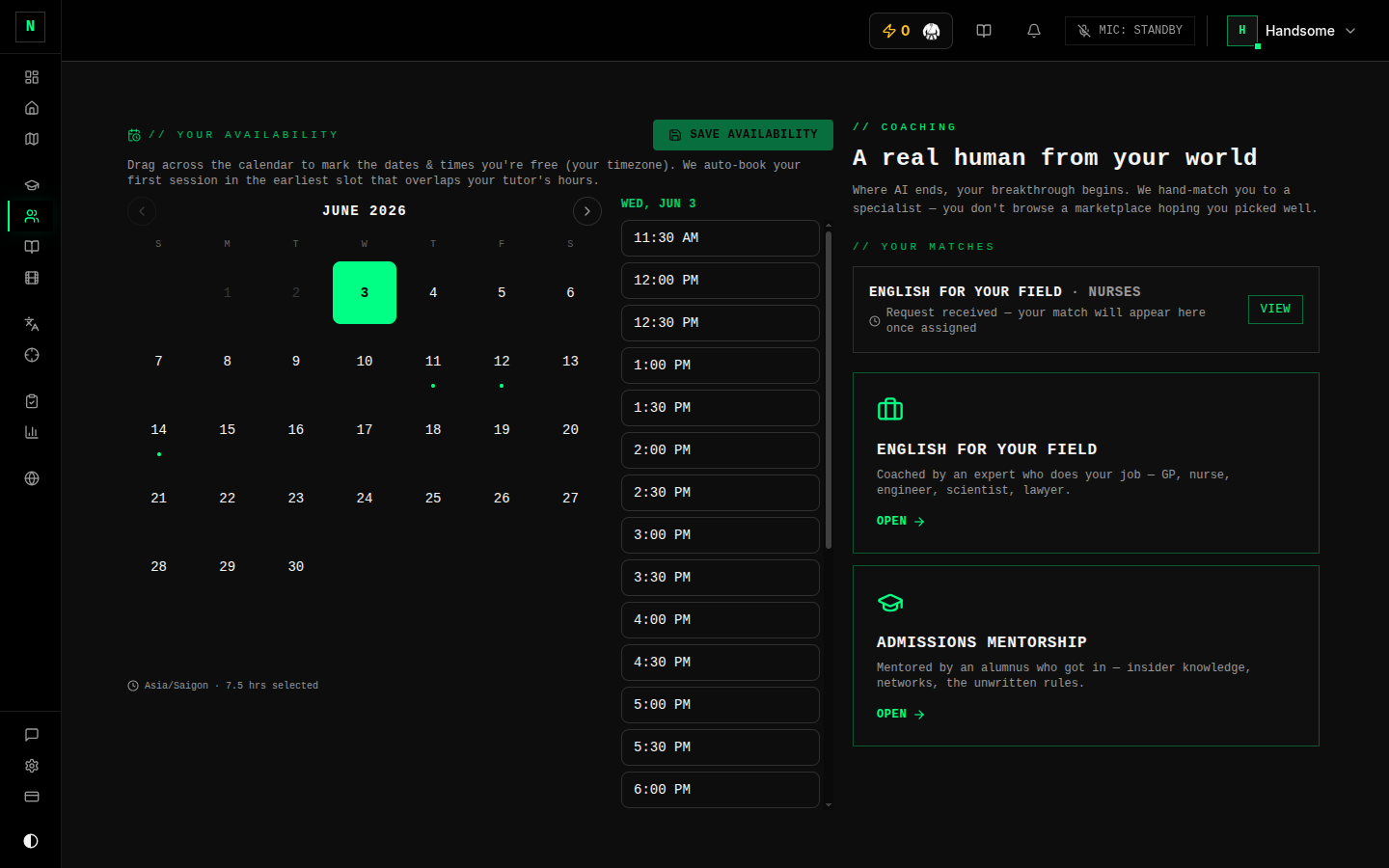The image size is (1389, 868).
Task: Click the WED, JUN 3 date label
Action: click(x=659, y=204)
